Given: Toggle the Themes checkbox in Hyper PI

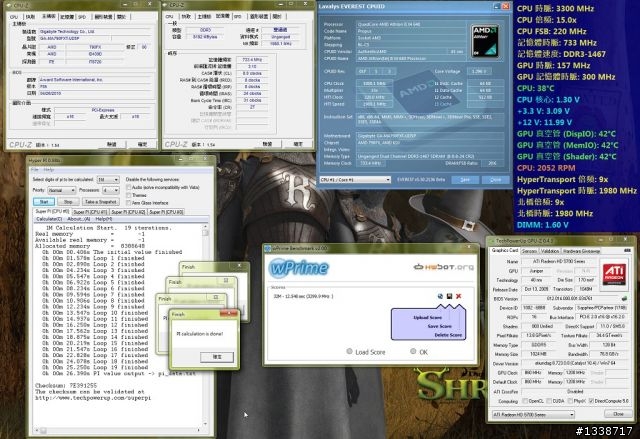Looking at the screenshot, I should pyautogui.click(x=129, y=195).
